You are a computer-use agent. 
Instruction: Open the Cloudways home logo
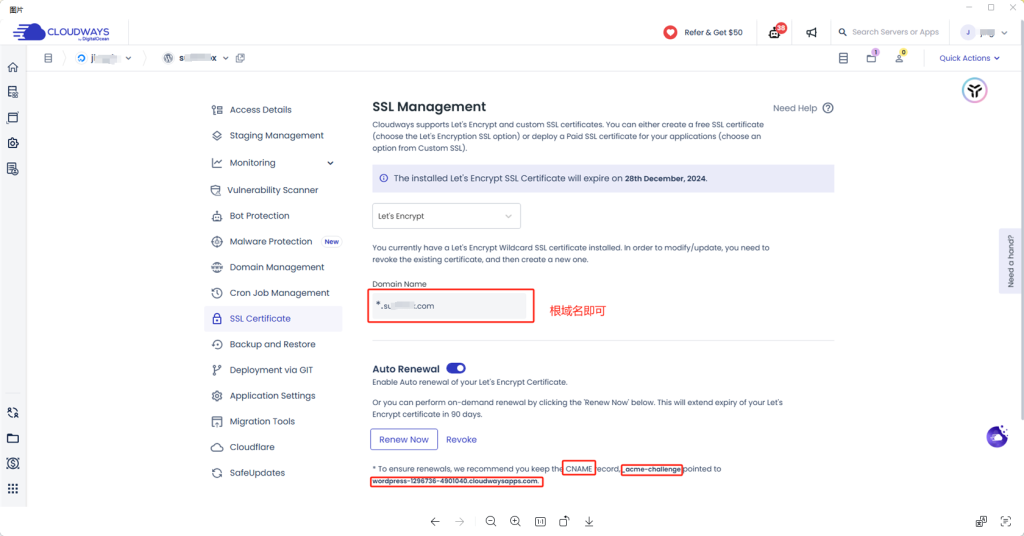(61, 32)
